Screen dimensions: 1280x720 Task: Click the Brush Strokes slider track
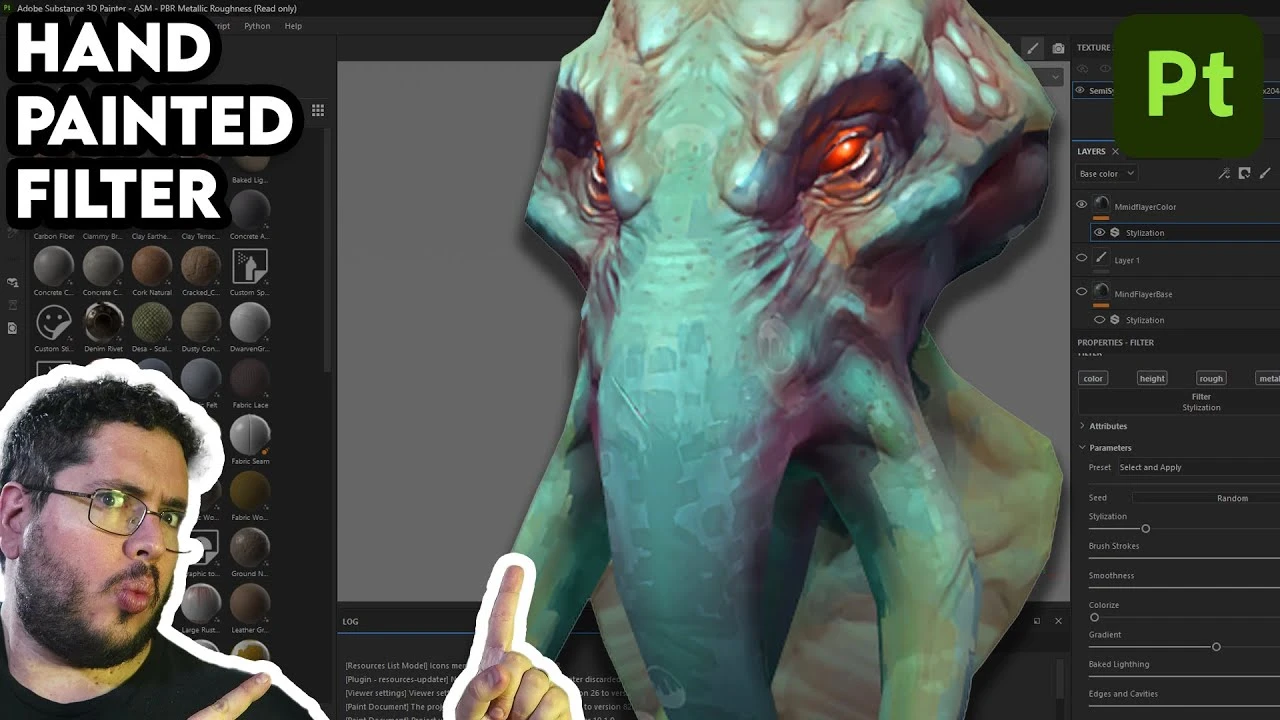[1184, 558]
